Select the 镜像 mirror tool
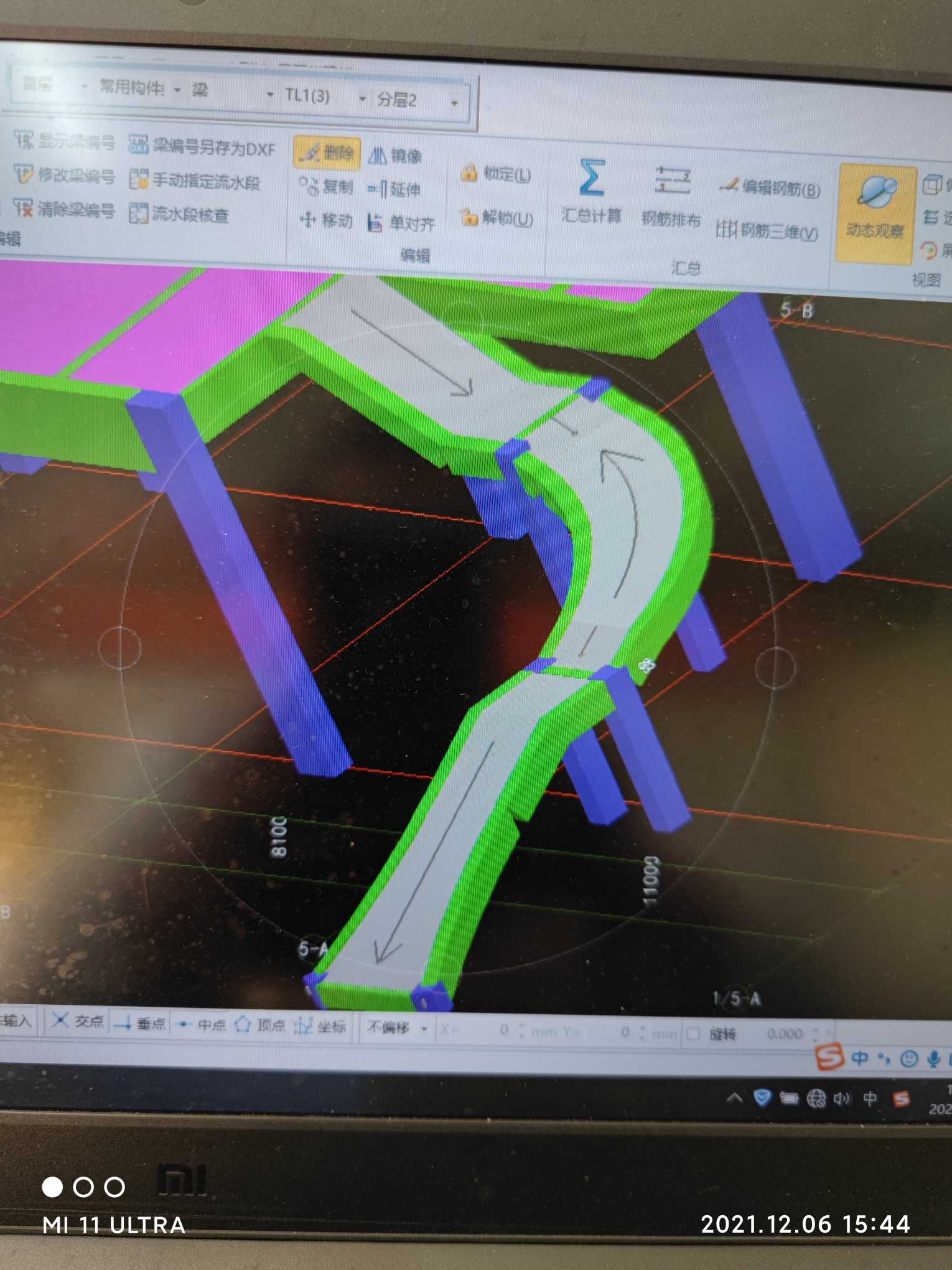The width and height of the screenshot is (952, 1270). tap(395, 156)
